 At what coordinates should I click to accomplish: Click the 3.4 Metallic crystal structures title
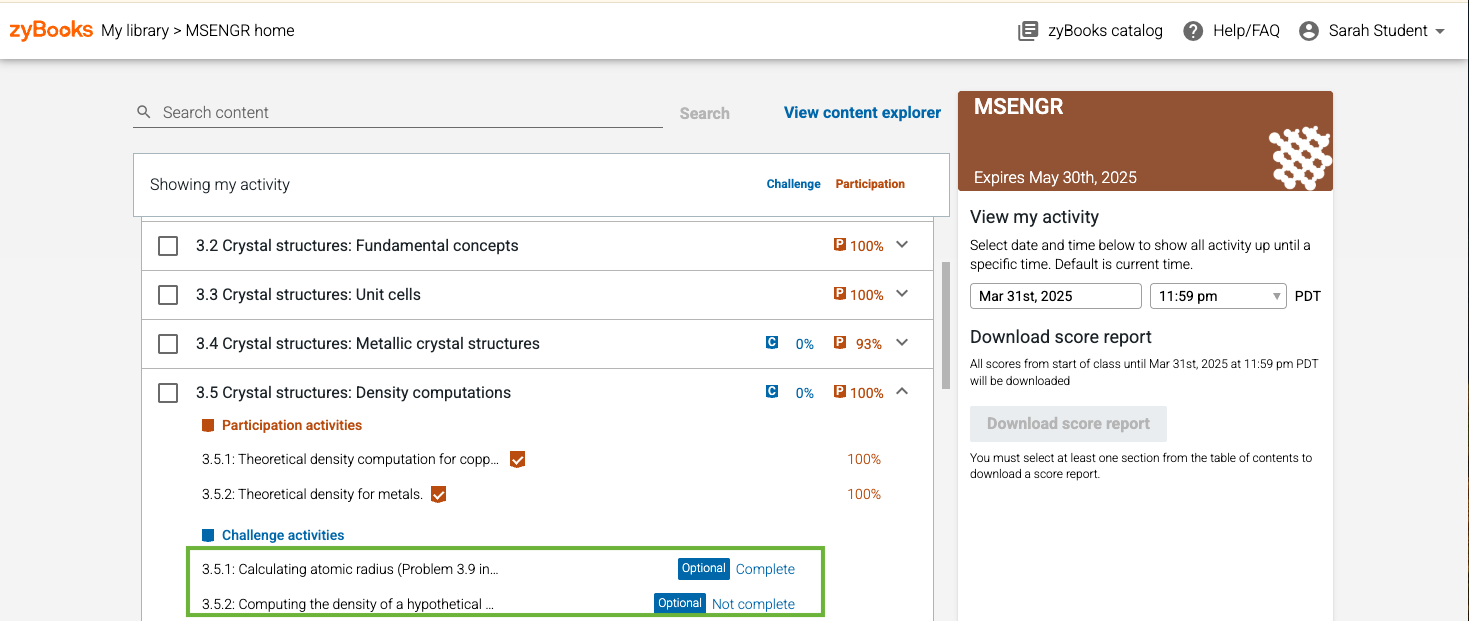[368, 343]
